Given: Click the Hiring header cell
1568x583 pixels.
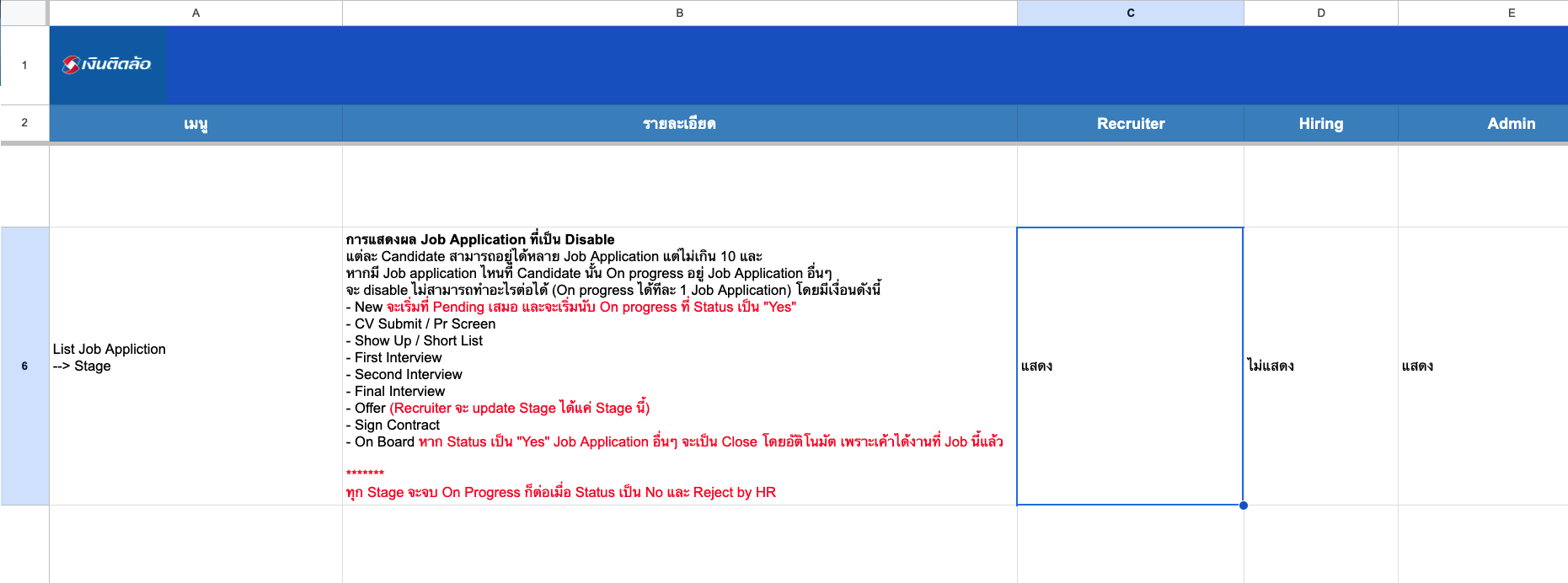Looking at the screenshot, I should point(1320,124).
